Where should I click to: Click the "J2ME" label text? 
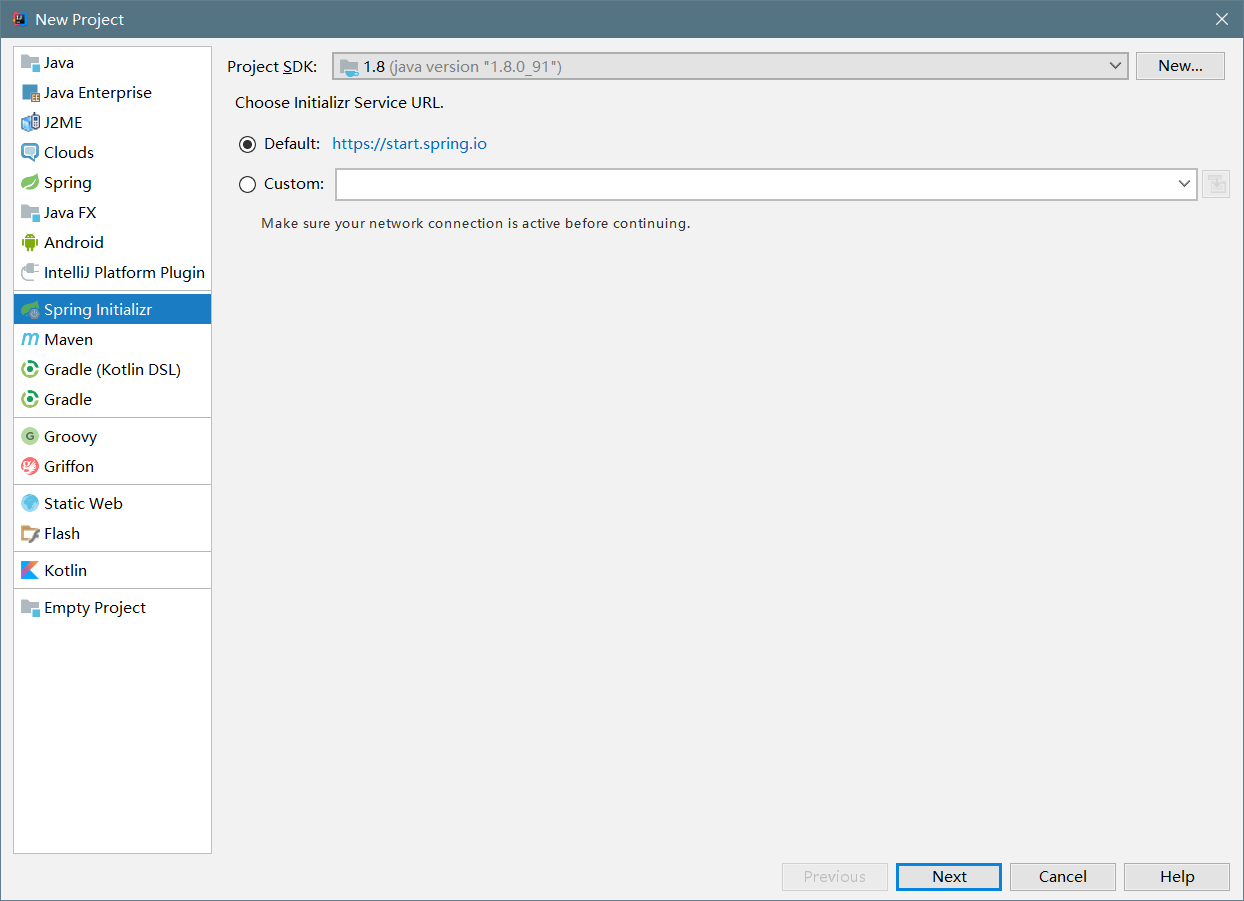point(63,123)
